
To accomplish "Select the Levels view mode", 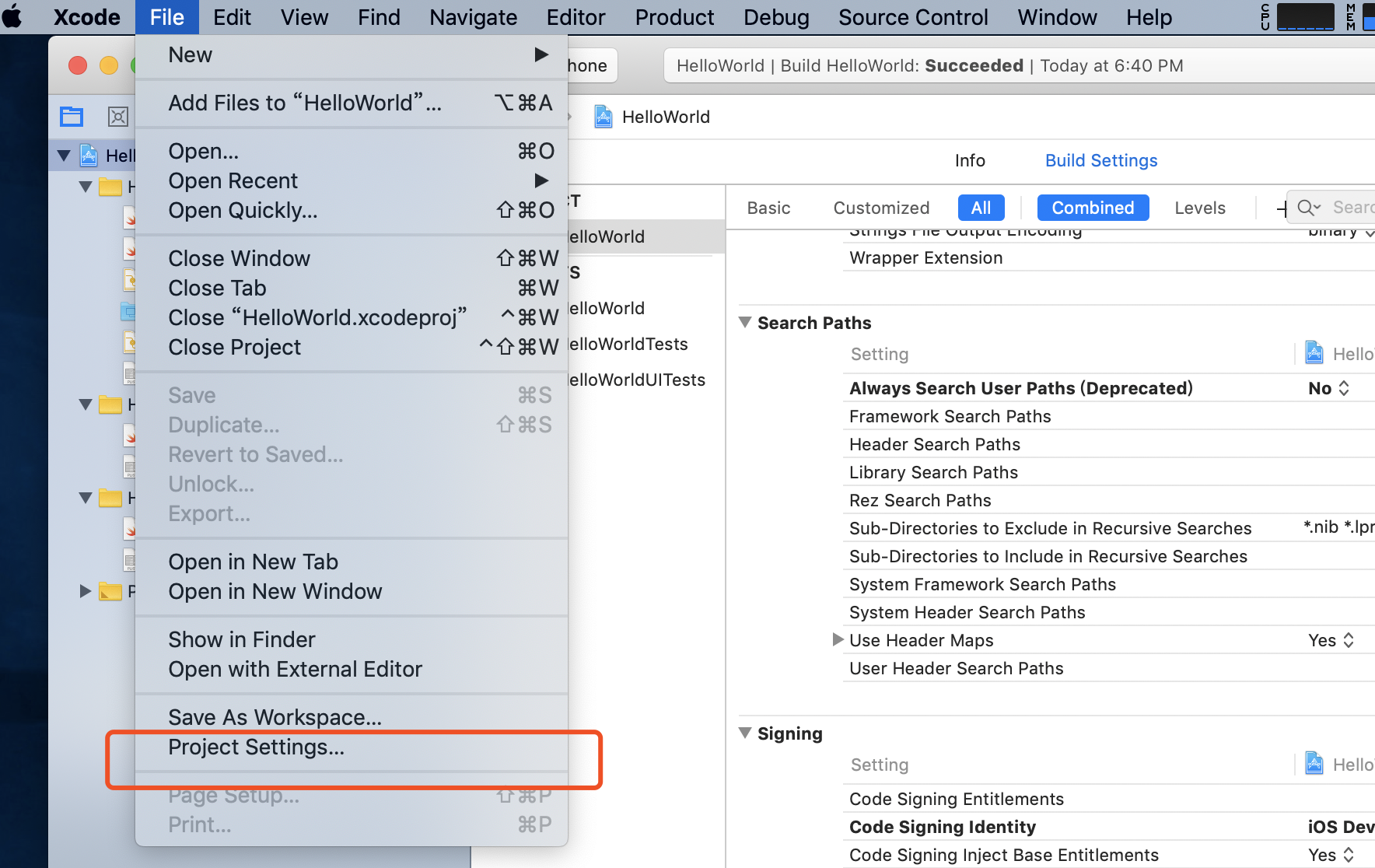I will 1200,208.
